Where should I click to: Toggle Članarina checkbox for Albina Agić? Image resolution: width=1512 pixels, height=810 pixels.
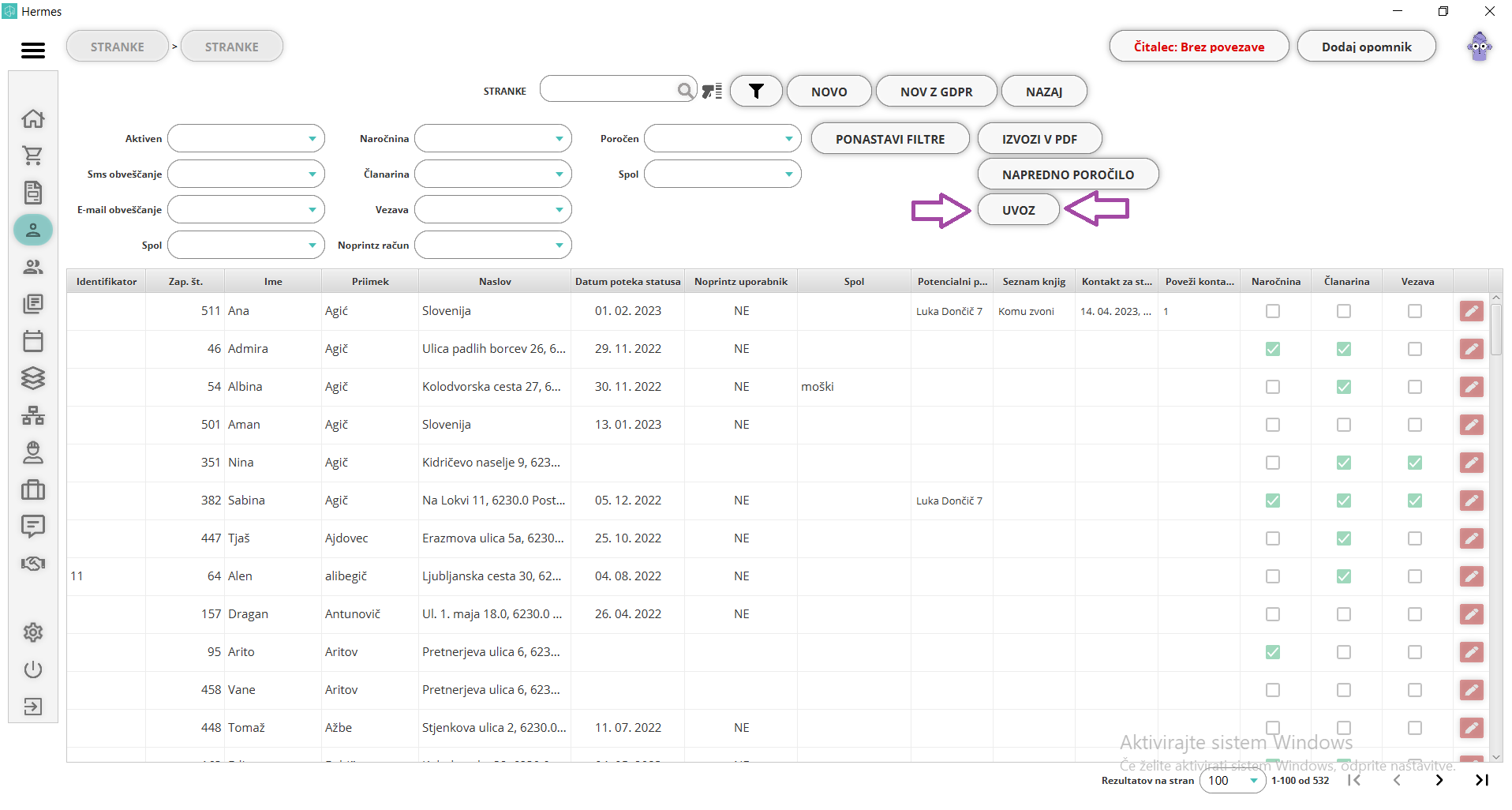point(1344,387)
